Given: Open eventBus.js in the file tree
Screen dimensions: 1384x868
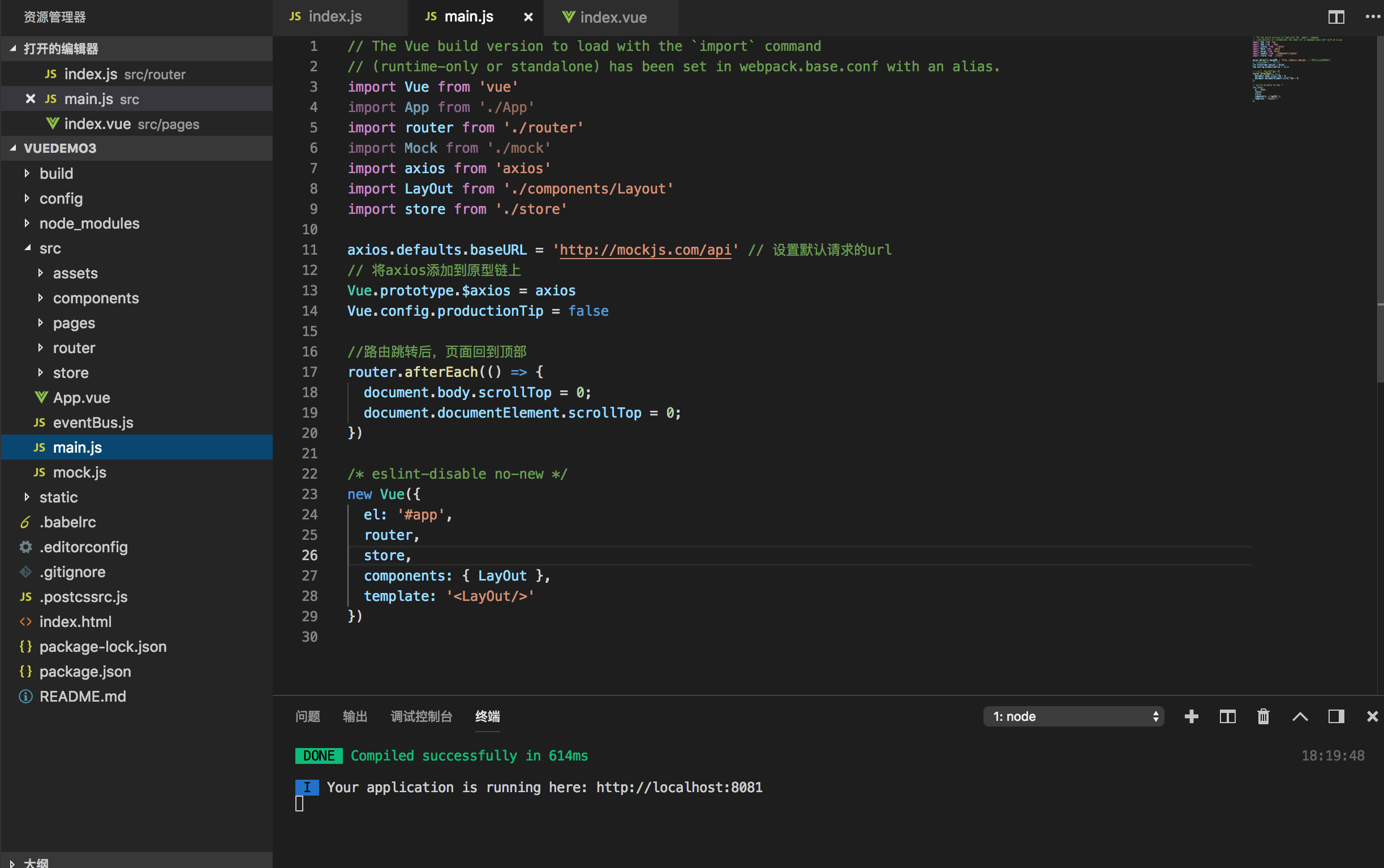Looking at the screenshot, I should tap(136, 423).
